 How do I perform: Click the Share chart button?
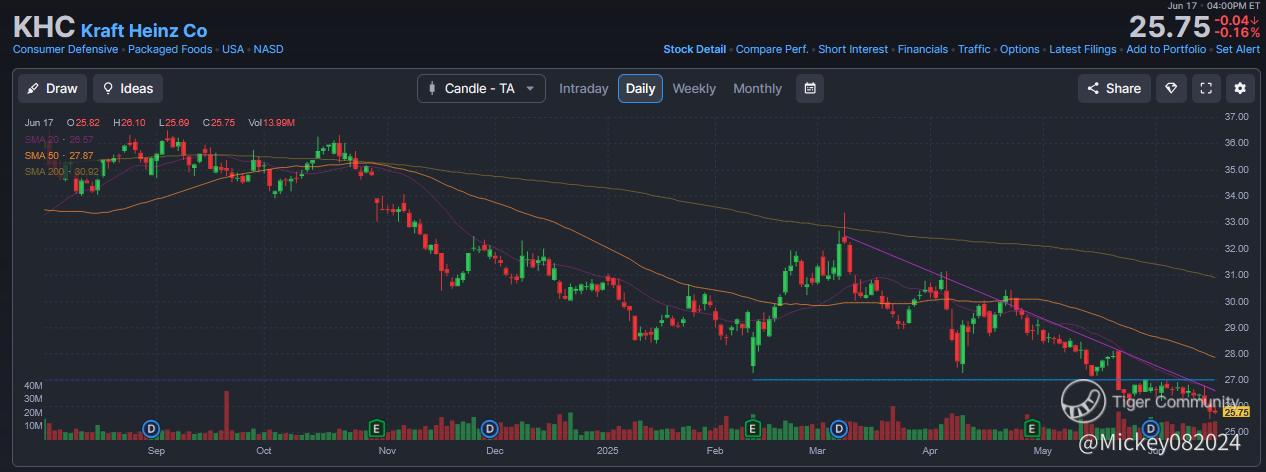point(1114,88)
